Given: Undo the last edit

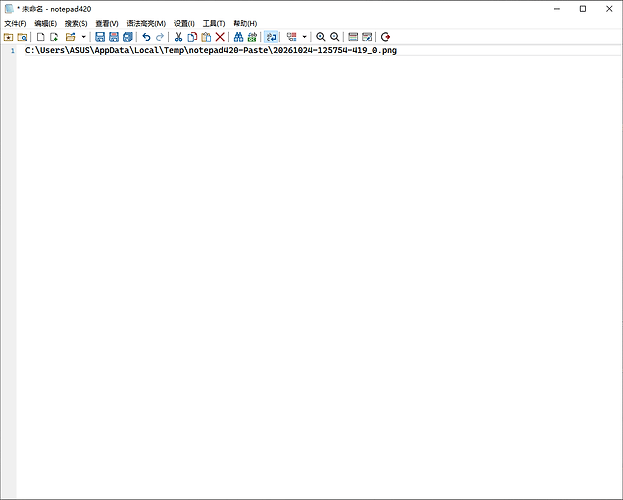Looking at the screenshot, I should pos(146,37).
